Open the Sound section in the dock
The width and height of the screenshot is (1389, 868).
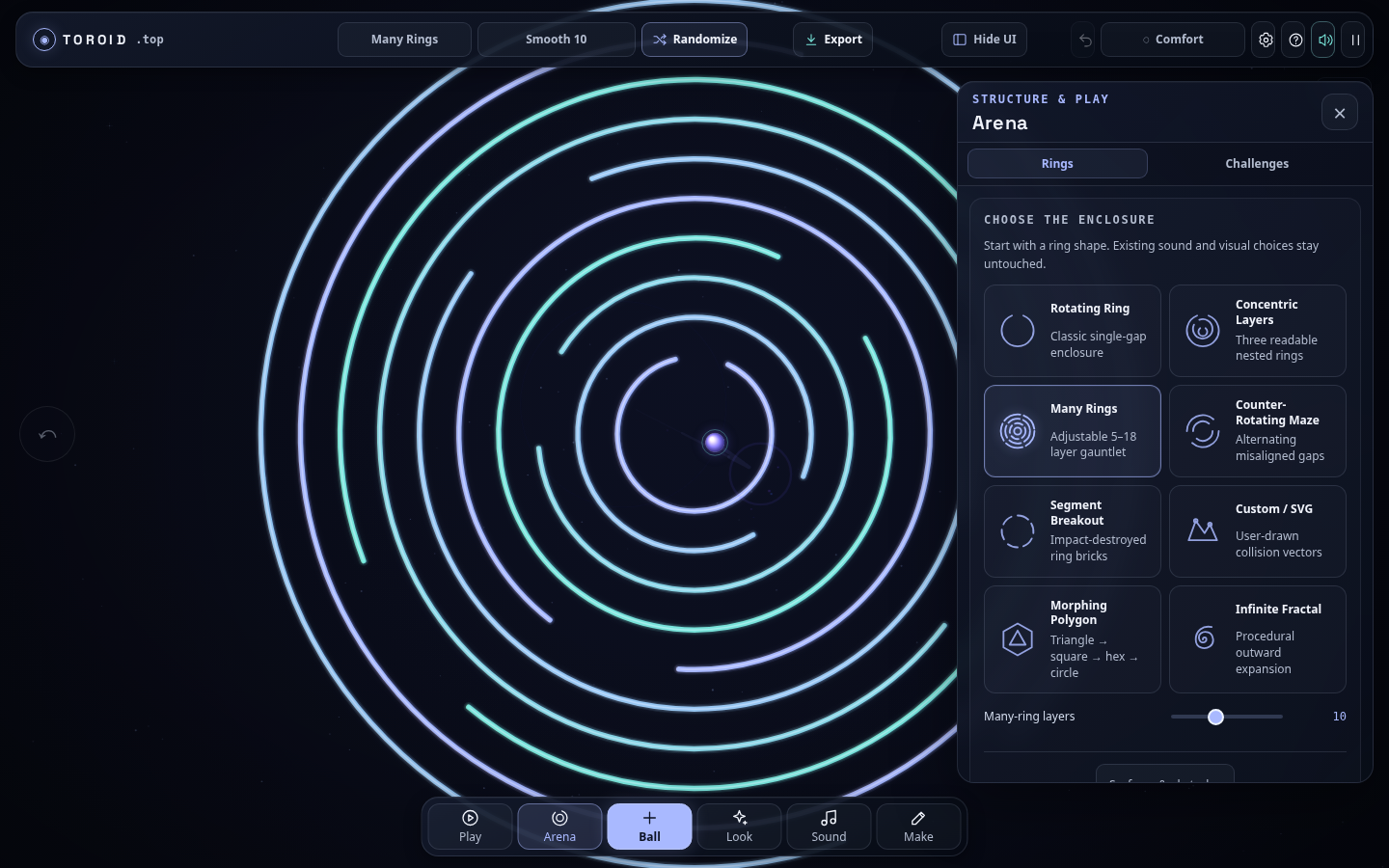[829, 827]
